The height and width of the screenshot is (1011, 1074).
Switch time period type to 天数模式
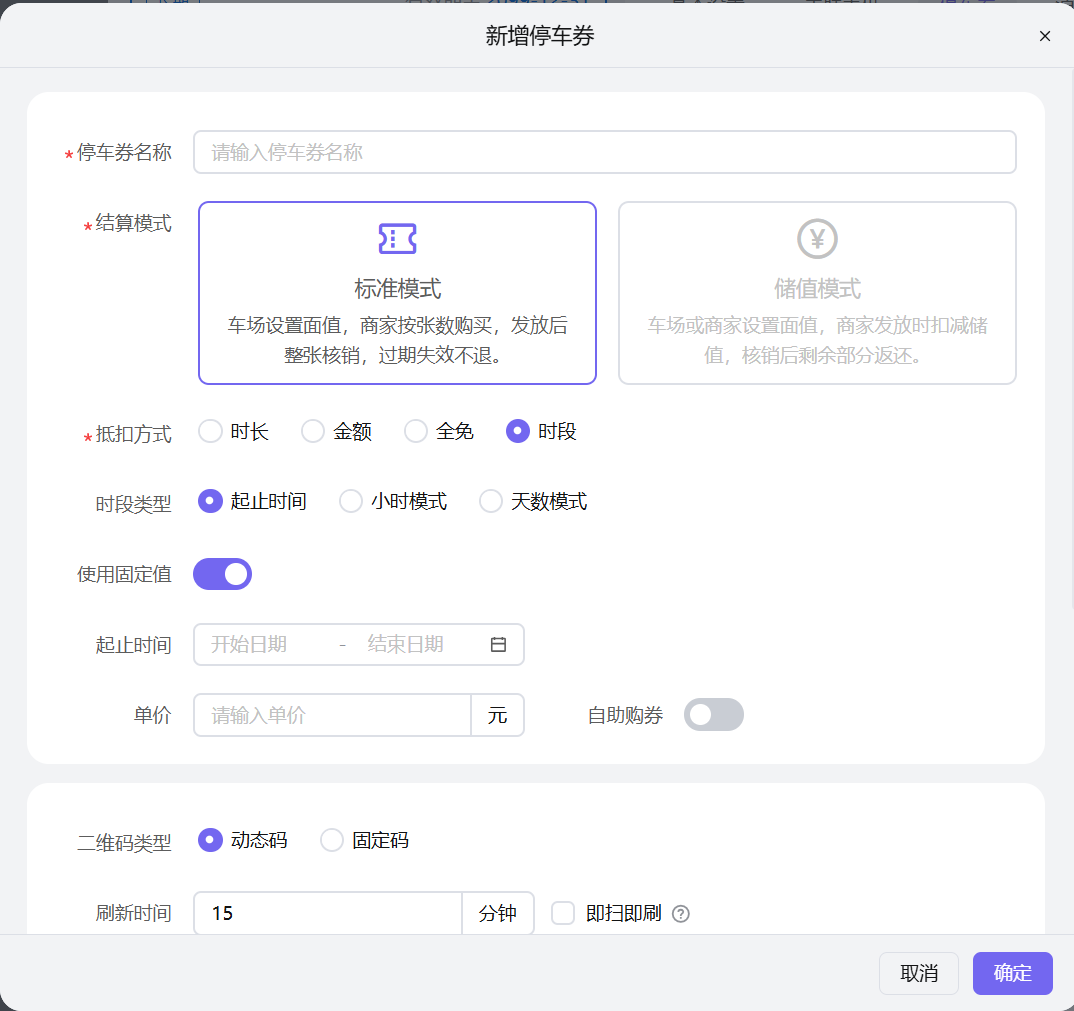490,501
